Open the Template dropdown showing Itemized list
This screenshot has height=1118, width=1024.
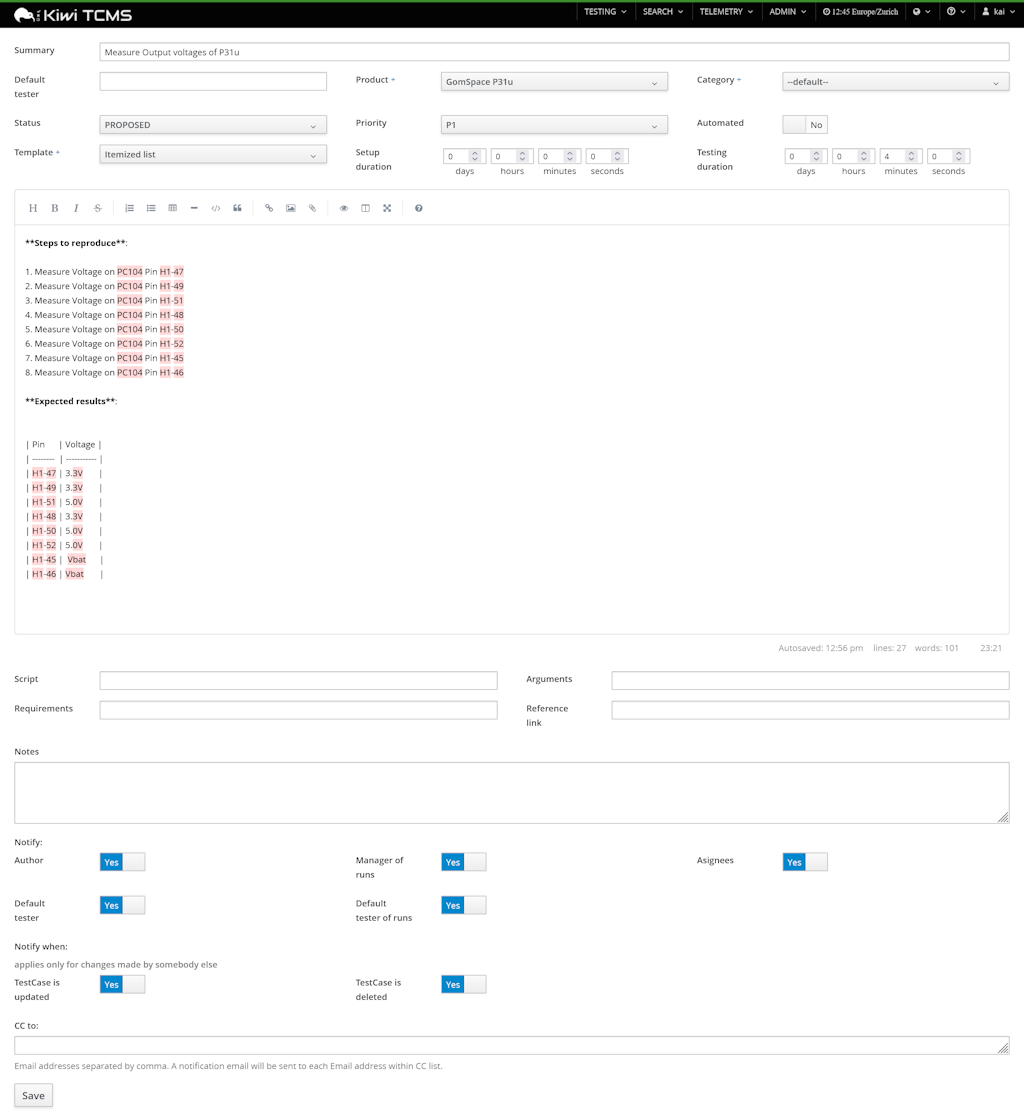click(212, 155)
